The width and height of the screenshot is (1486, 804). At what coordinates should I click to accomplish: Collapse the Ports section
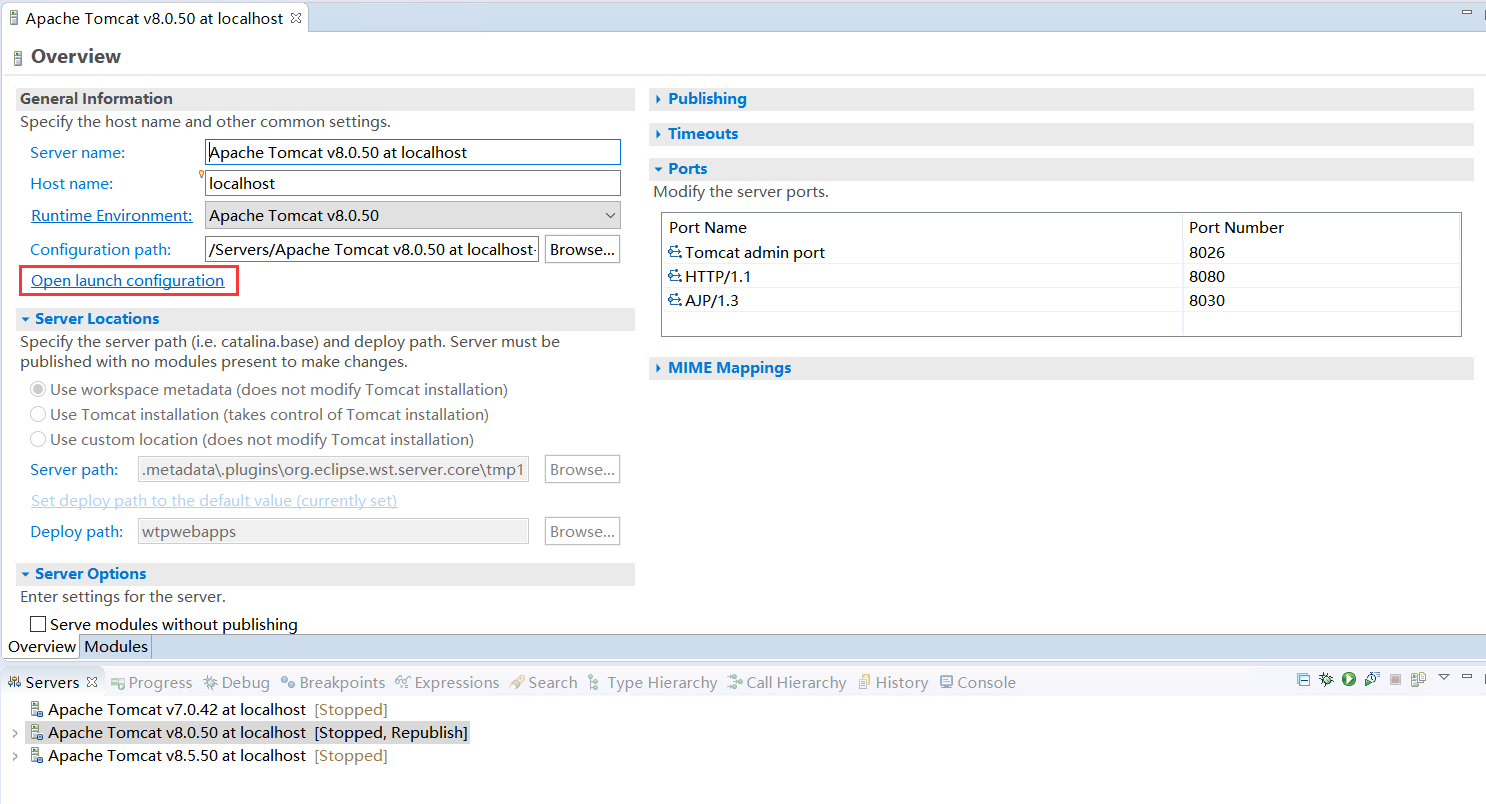click(x=658, y=169)
